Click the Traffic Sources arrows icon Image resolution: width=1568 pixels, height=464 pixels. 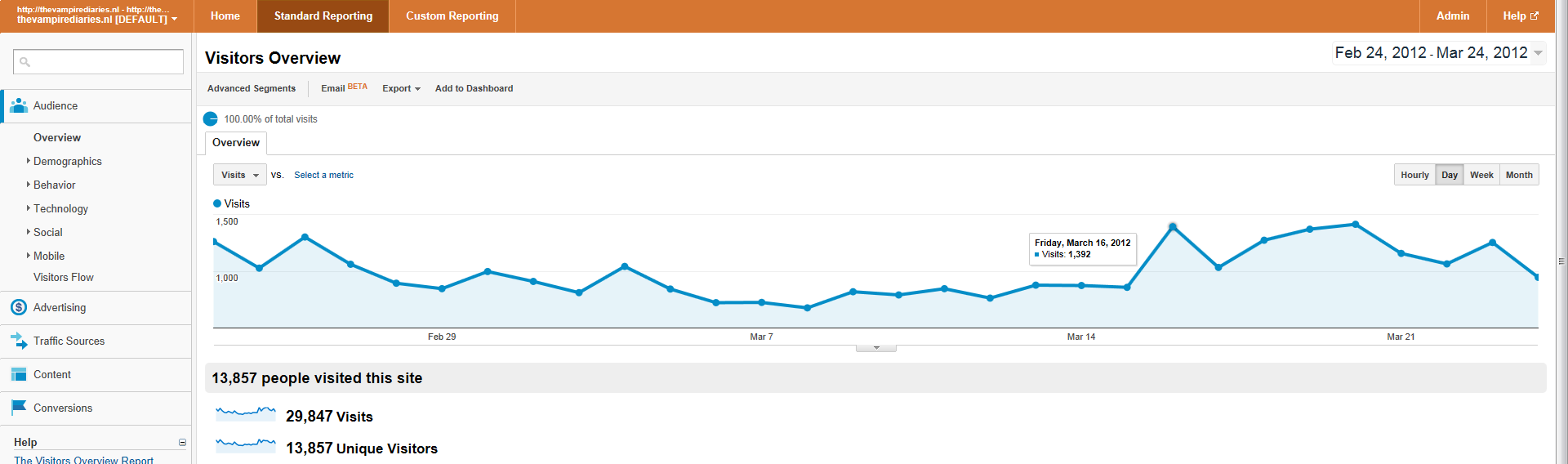[19, 341]
